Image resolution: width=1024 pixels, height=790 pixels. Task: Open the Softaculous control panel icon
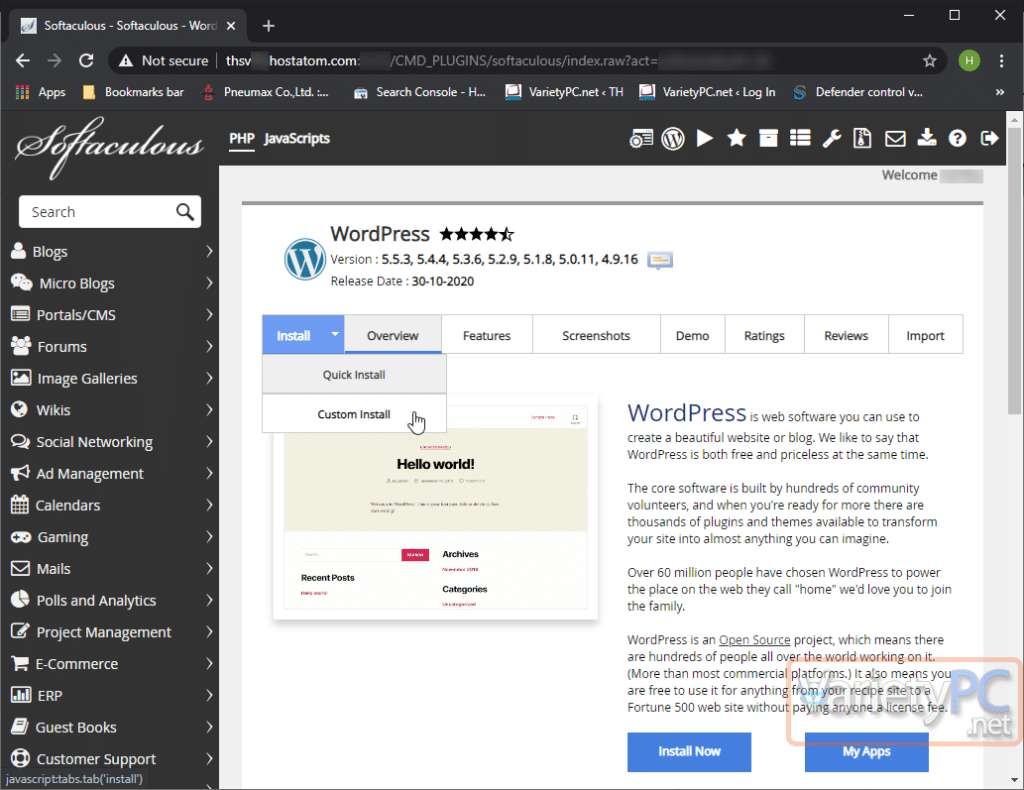click(x=641, y=138)
